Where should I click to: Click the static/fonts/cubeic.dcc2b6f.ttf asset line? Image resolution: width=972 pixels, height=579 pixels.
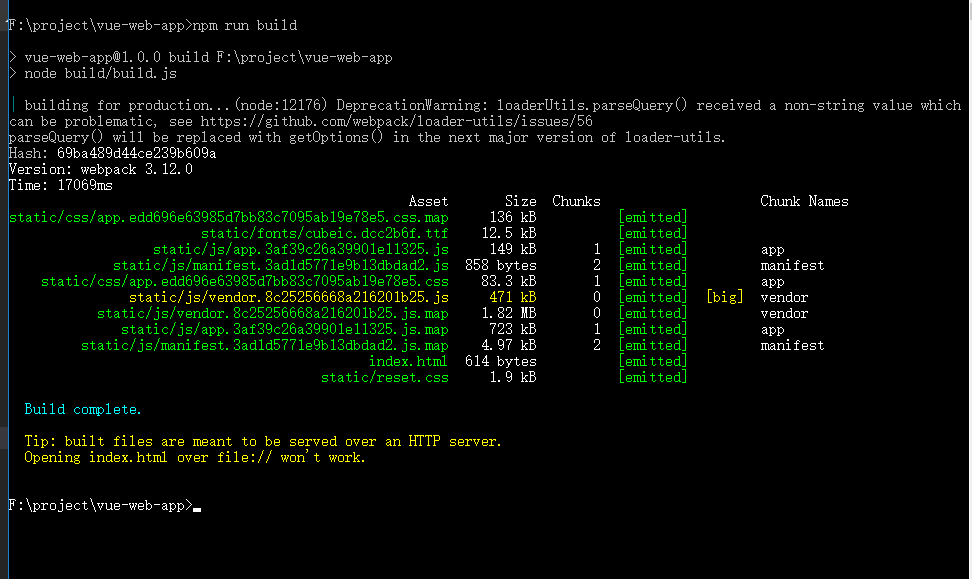[x=324, y=234]
